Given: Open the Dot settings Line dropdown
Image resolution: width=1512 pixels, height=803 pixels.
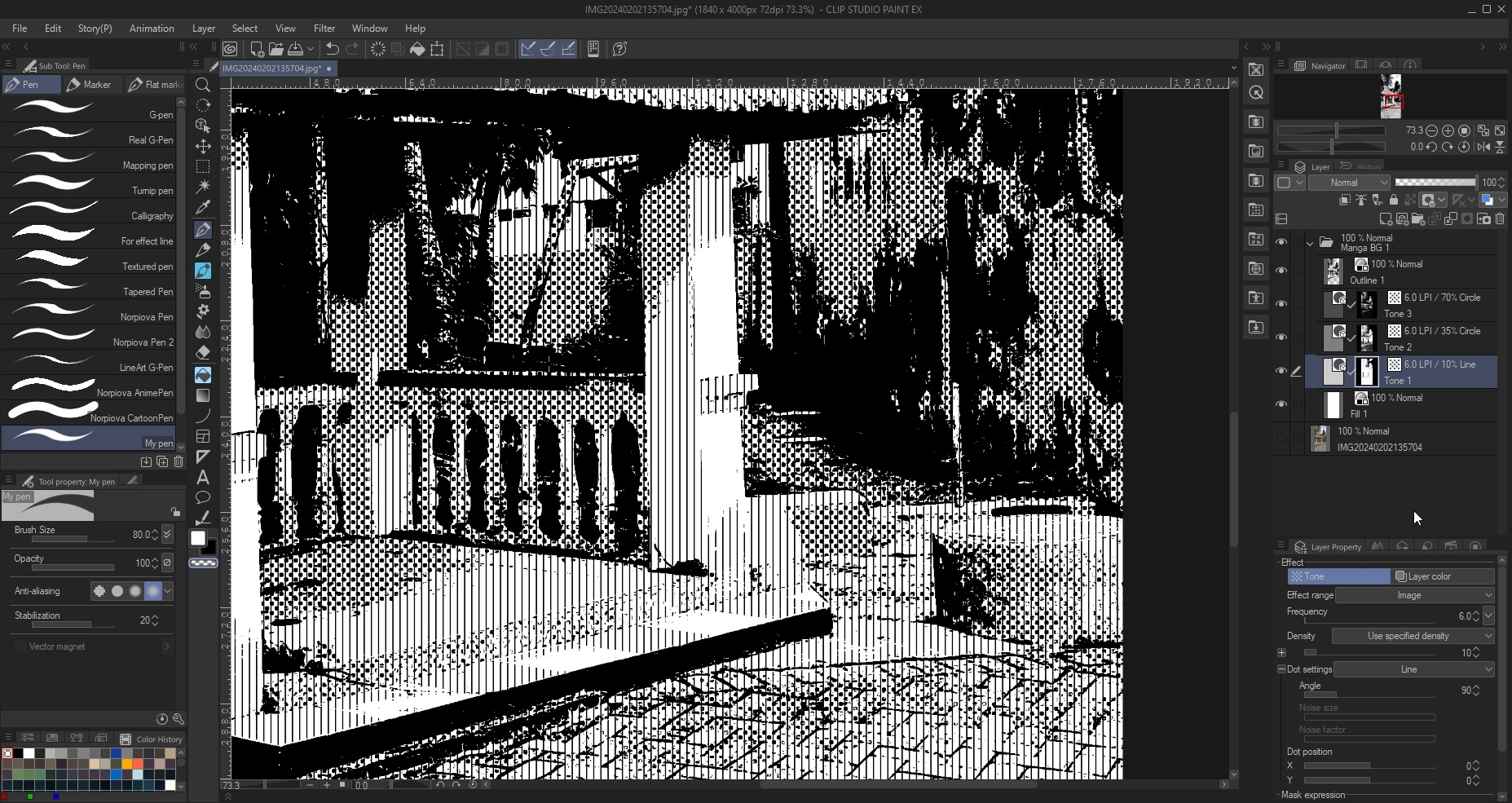Looking at the screenshot, I should 1416,669.
